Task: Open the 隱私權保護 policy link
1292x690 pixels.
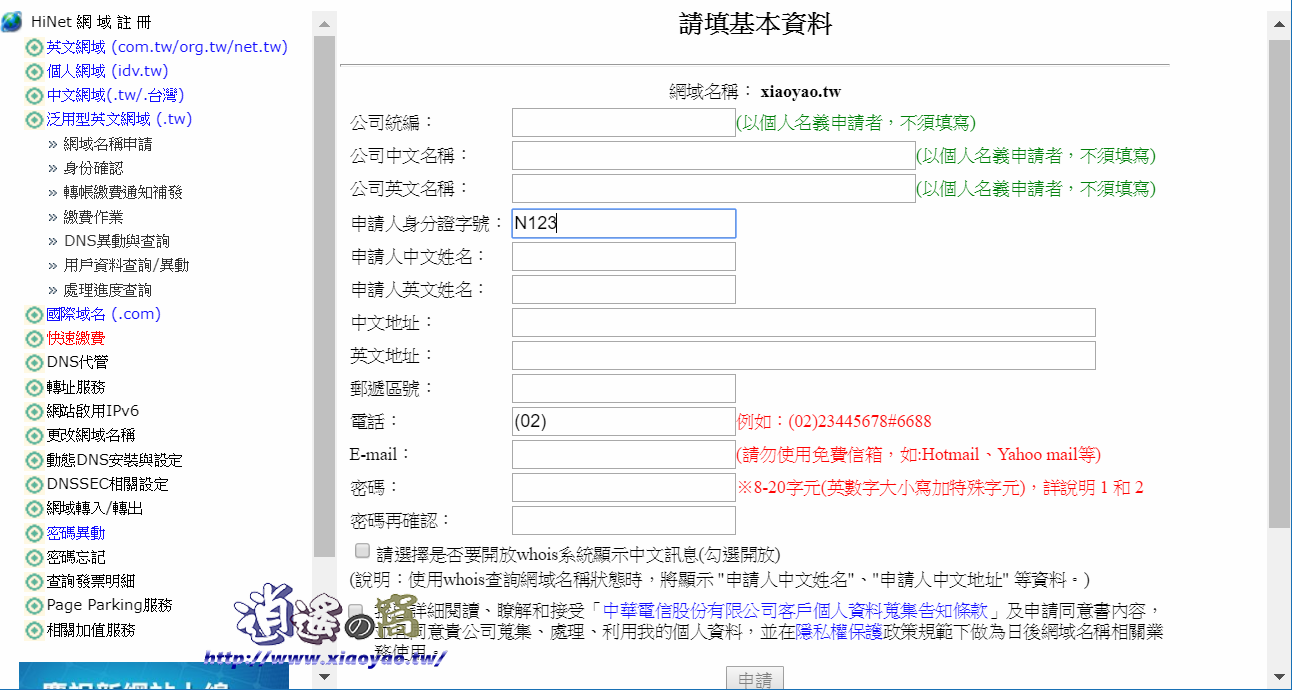Action: (838, 631)
